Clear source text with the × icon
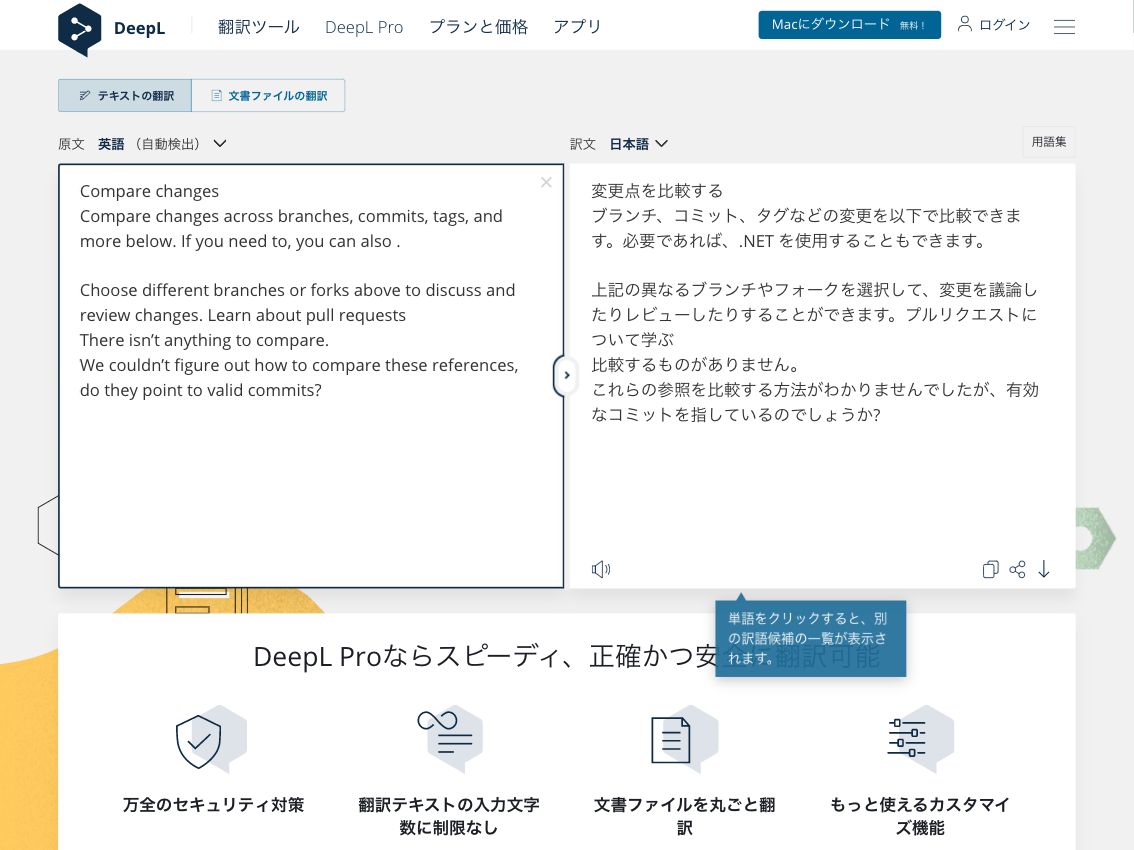 tap(546, 182)
